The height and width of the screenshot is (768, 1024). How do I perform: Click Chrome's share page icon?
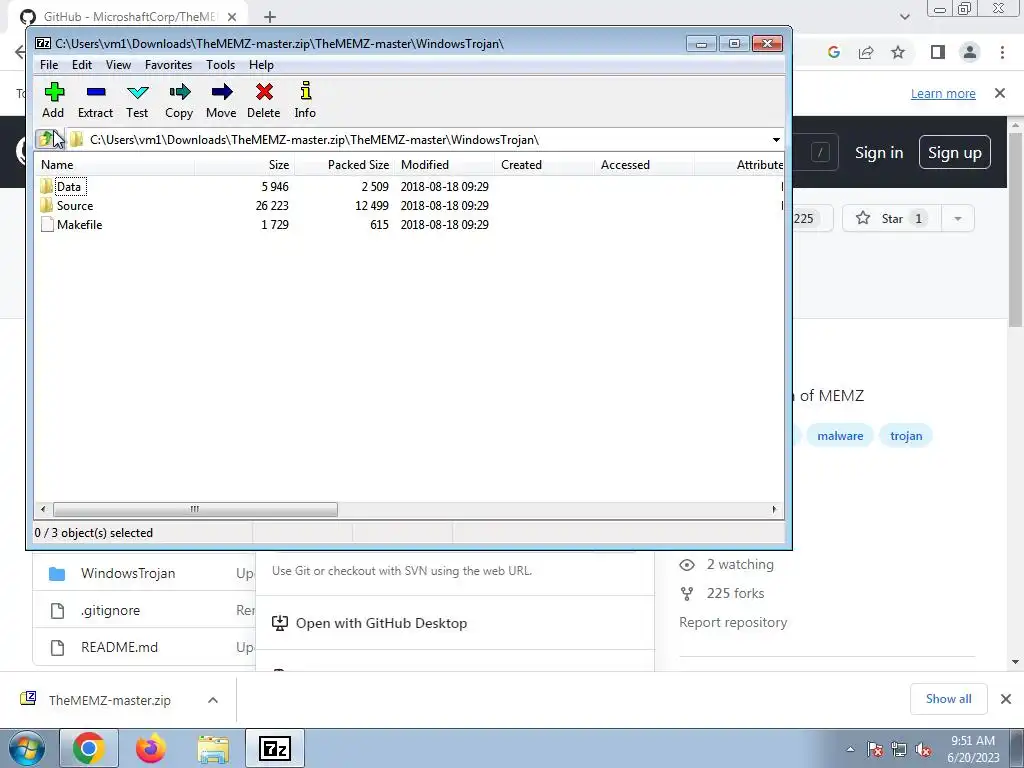tap(866, 52)
